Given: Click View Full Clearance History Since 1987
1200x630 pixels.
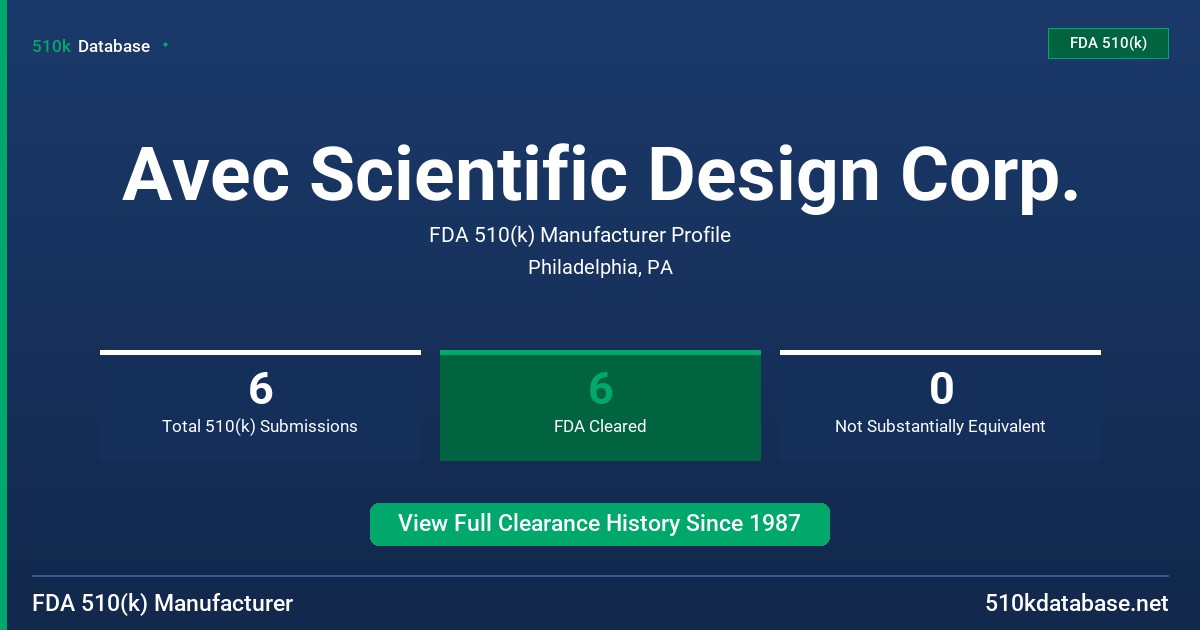Looking at the screenshot, I should [600, 524].
